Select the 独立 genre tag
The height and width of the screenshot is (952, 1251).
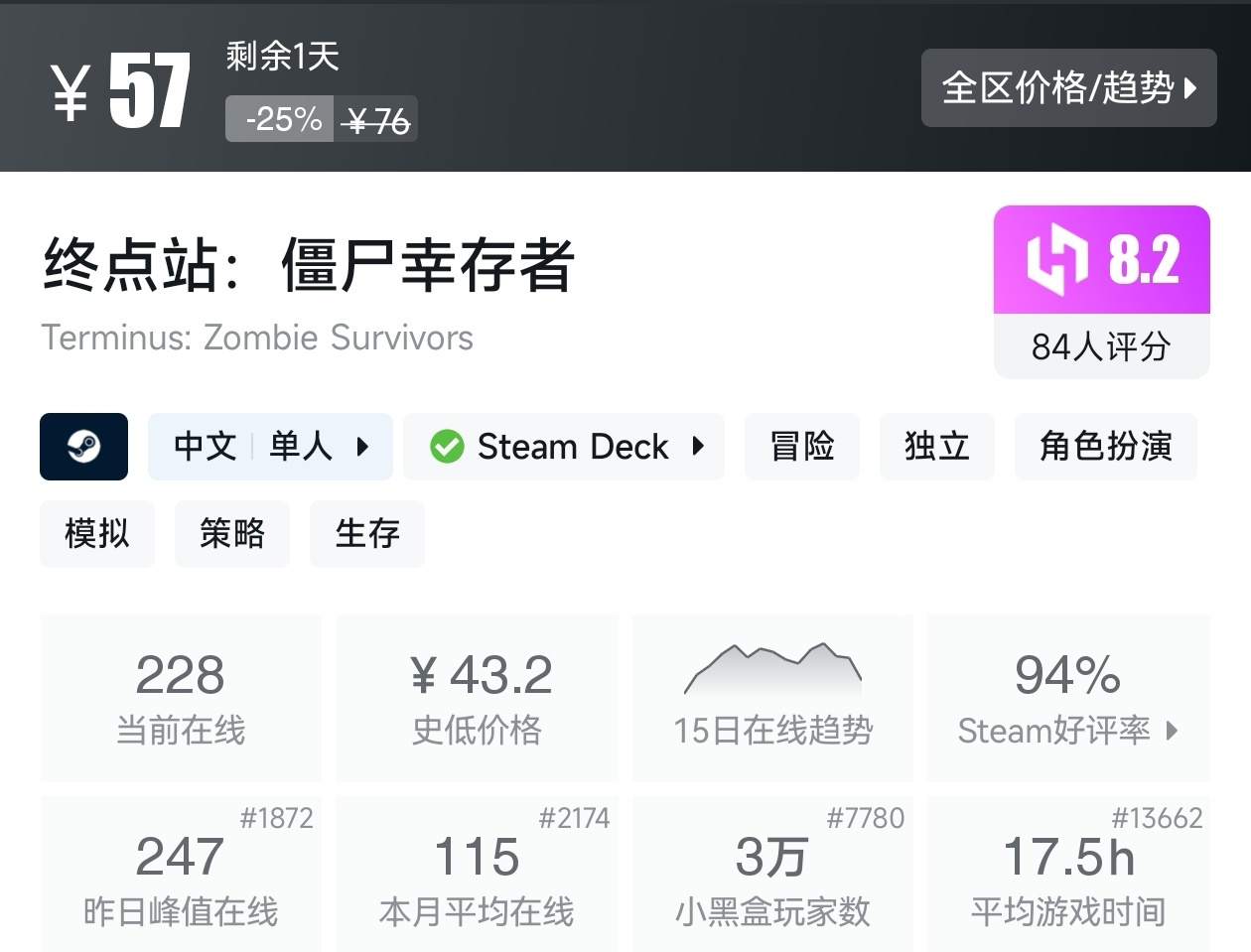tap(936, 447)
